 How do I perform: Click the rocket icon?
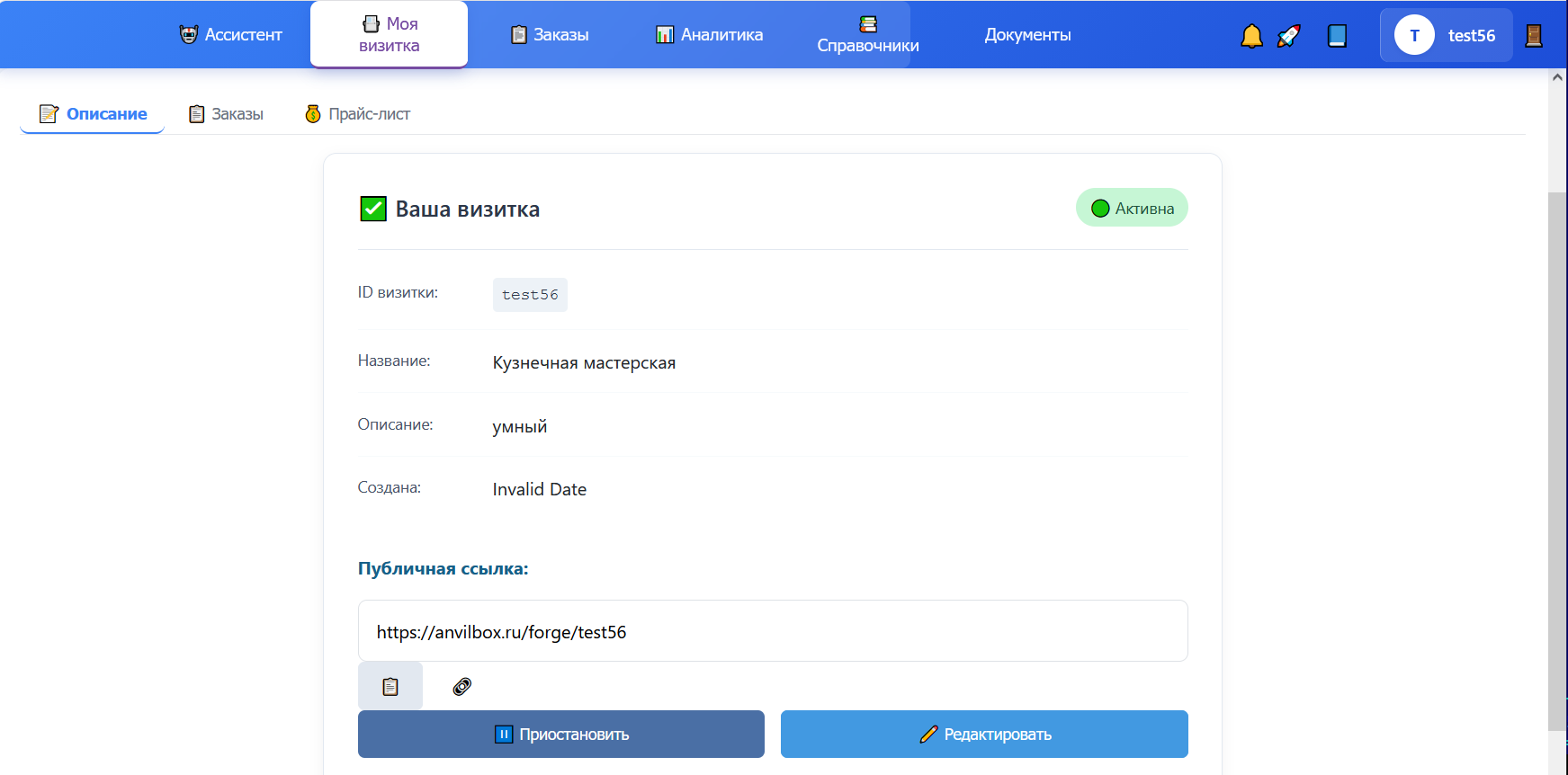pyautogui.click(x=1289, y=36)
